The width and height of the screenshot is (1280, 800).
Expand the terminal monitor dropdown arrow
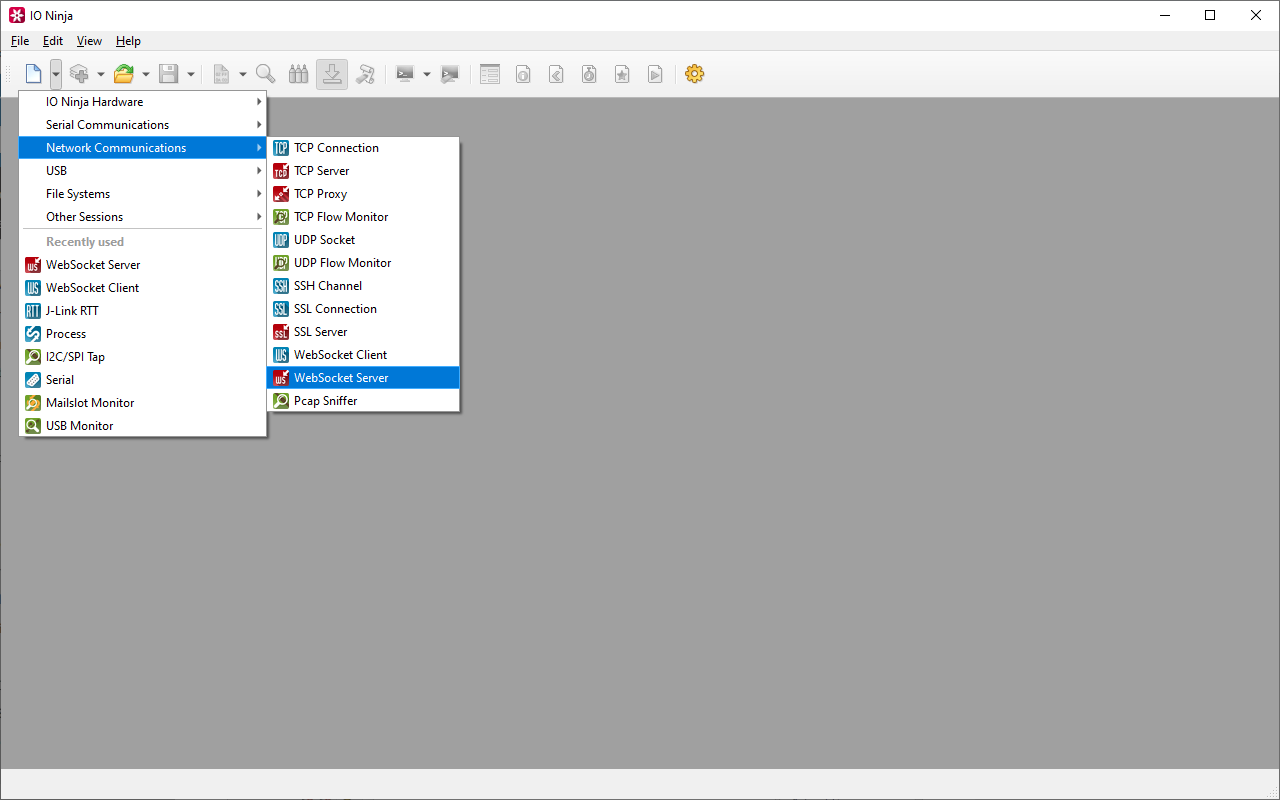point(427,74)
